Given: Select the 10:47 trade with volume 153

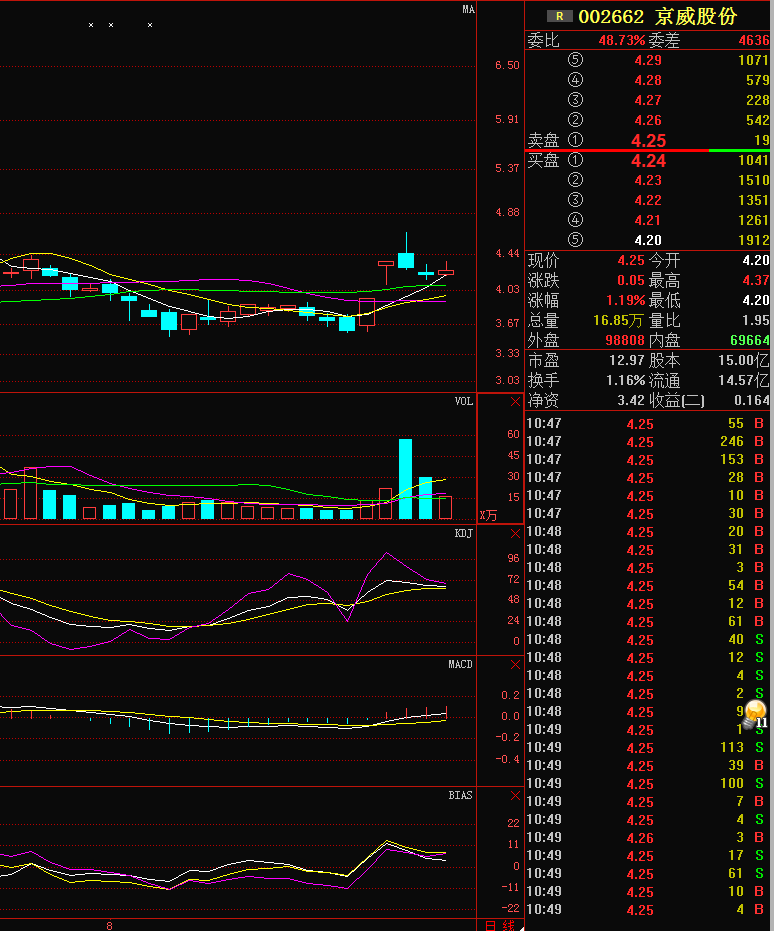Looking at the screenshot, I should pos(648,460).
